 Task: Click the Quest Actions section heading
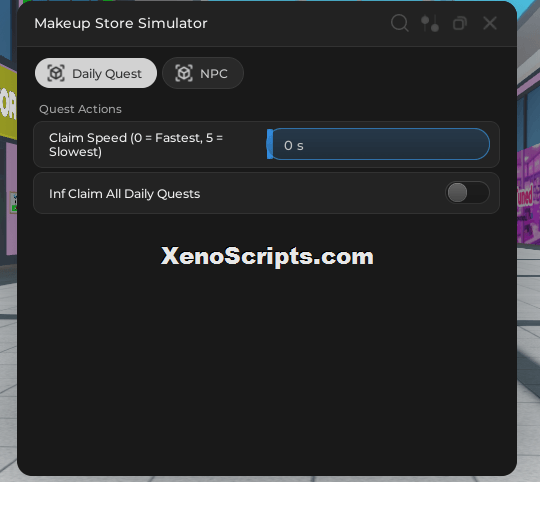(80, 109)
